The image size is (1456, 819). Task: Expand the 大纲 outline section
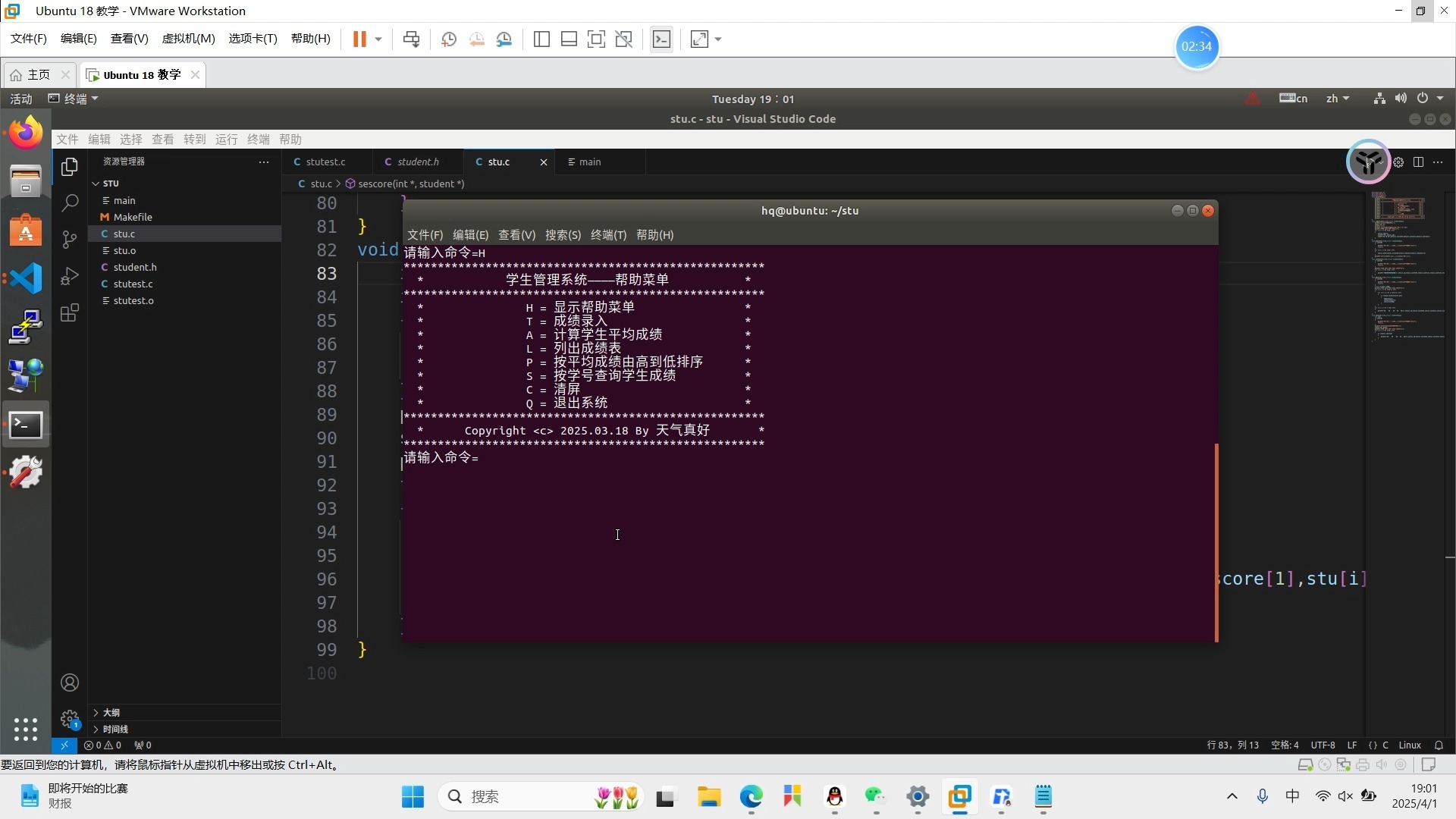pos(111,713)
